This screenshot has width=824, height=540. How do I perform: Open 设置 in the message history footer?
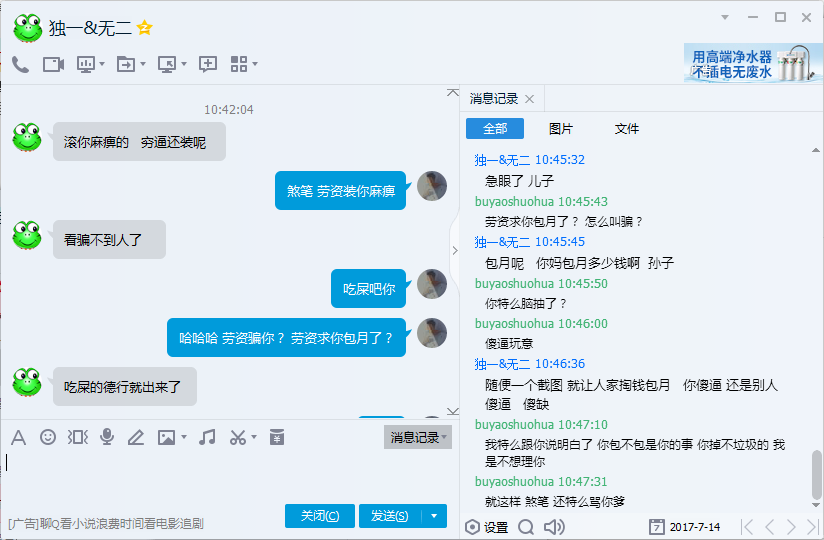pyautogui.click(x=487, y=527)
